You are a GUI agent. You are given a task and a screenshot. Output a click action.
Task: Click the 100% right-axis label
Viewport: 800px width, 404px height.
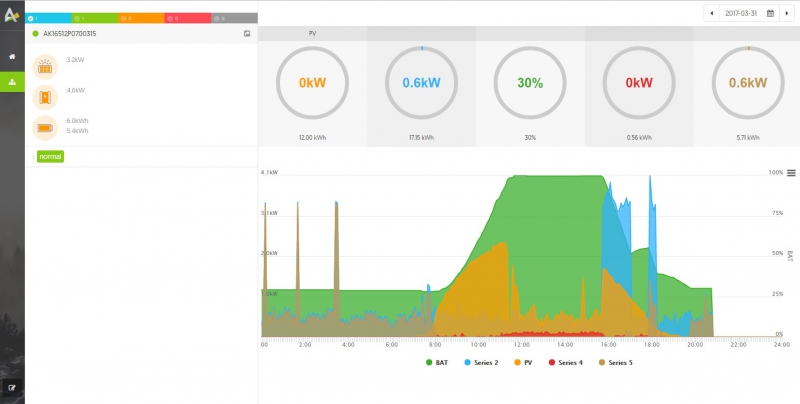click(776, 172)
